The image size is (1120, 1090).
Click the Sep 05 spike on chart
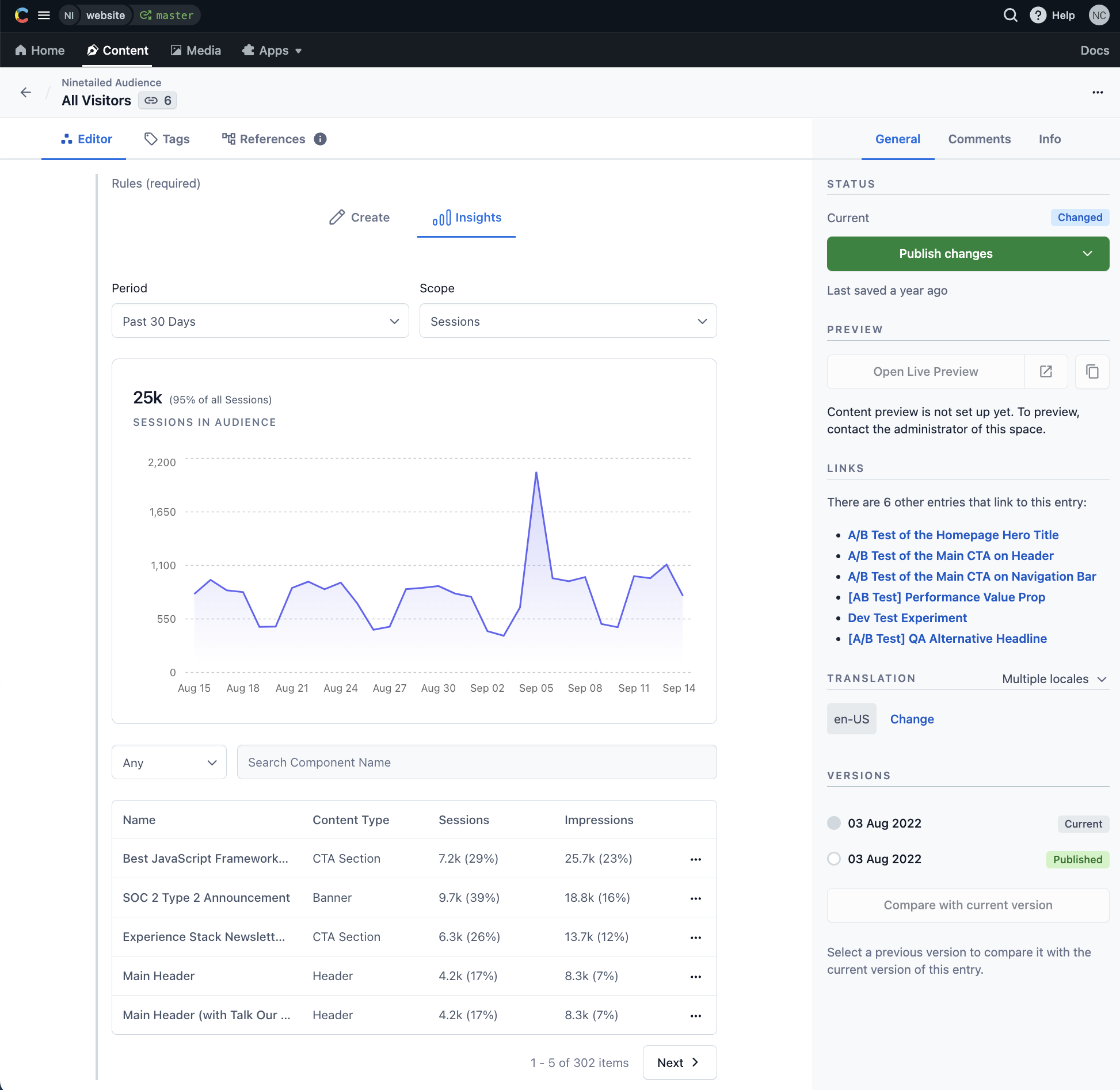[536, 473]
